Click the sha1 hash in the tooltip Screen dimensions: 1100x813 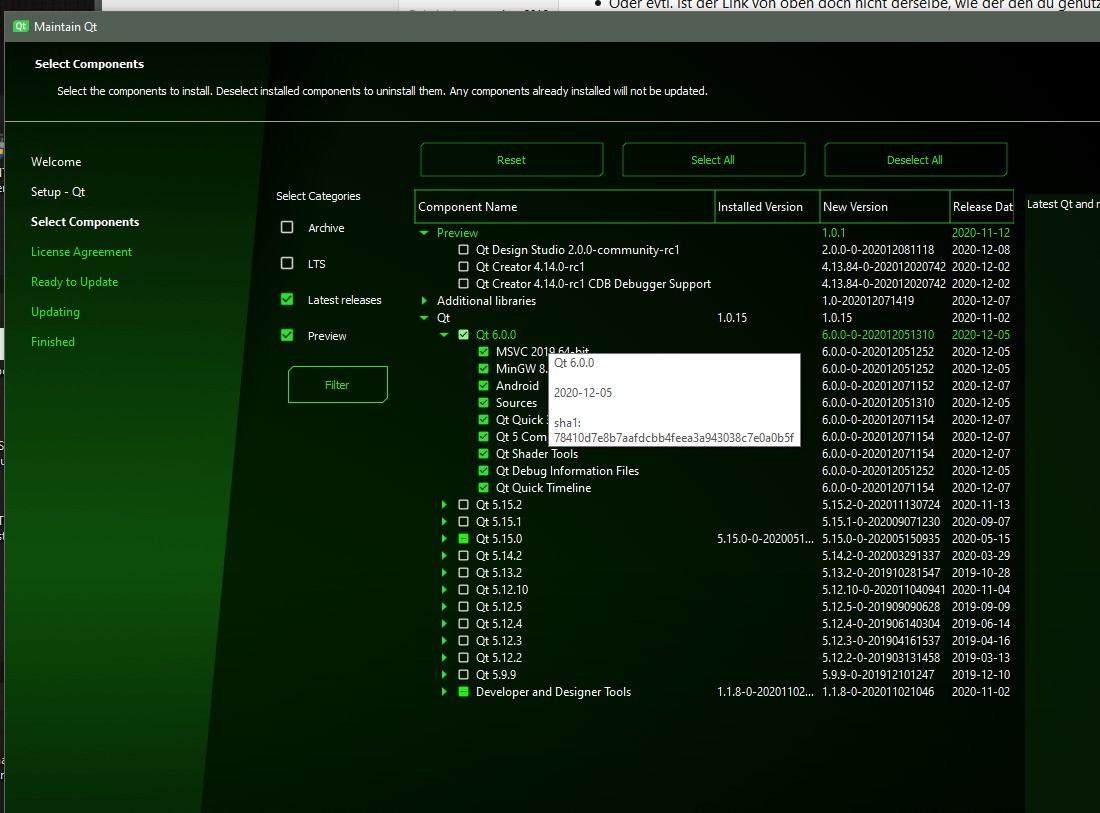click(x=674, y=438)
